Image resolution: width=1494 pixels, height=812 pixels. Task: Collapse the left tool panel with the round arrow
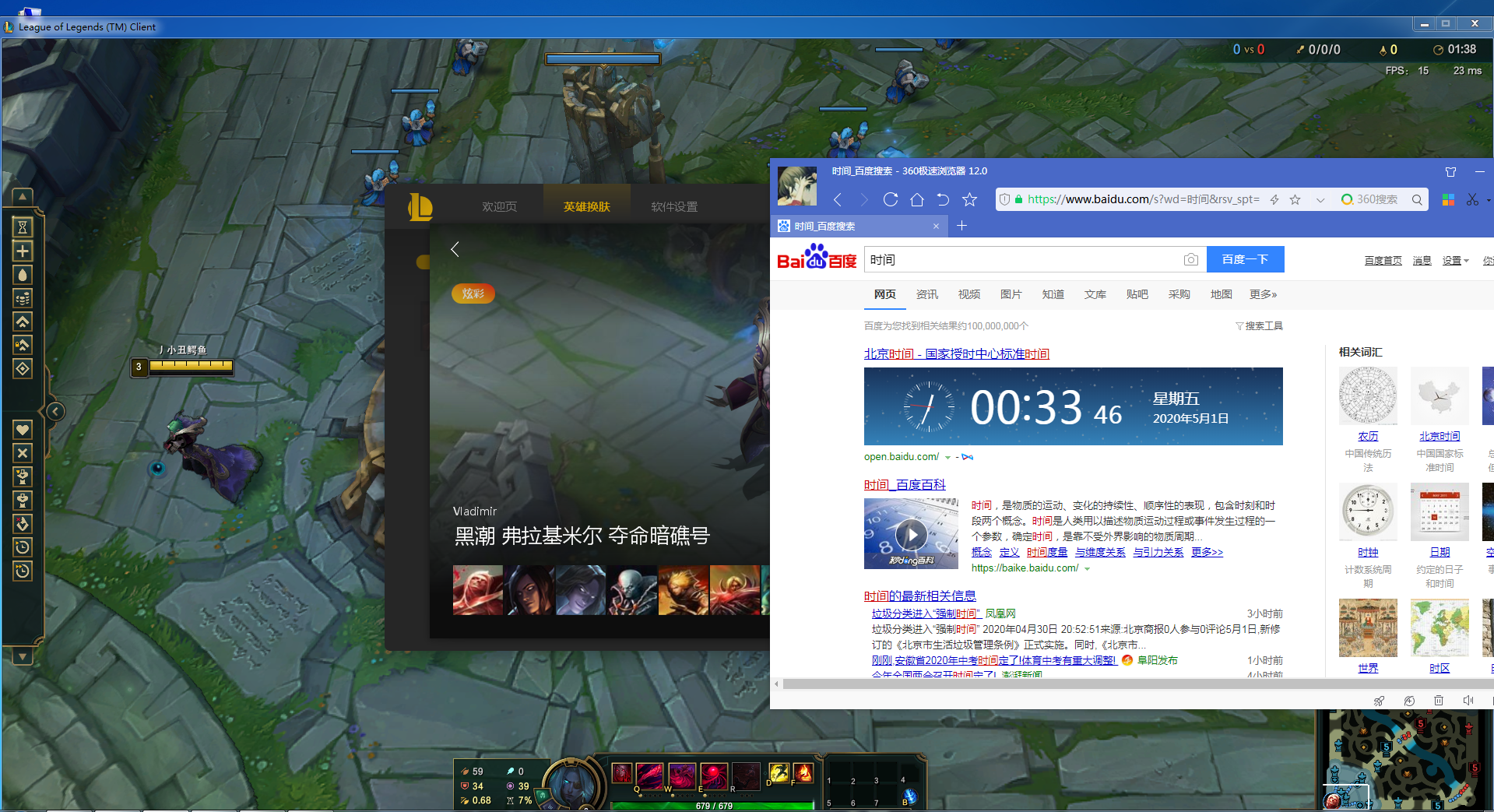(55, 411)
